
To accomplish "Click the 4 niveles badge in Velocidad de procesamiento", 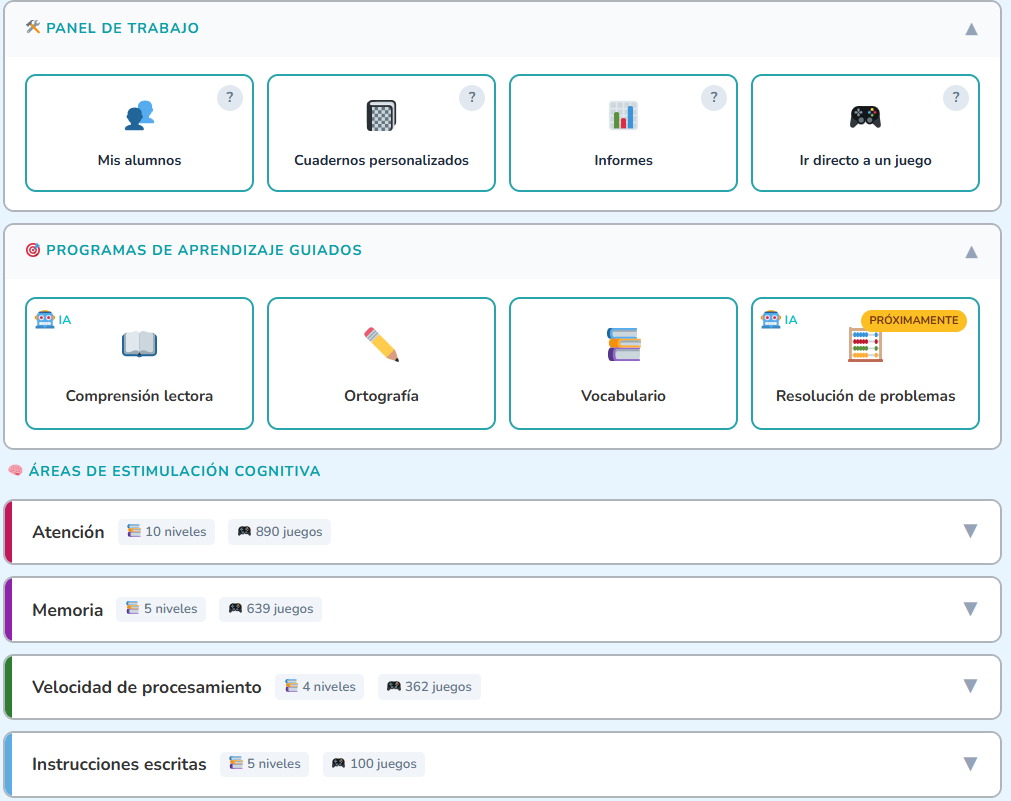I will [x=320, y=687].
